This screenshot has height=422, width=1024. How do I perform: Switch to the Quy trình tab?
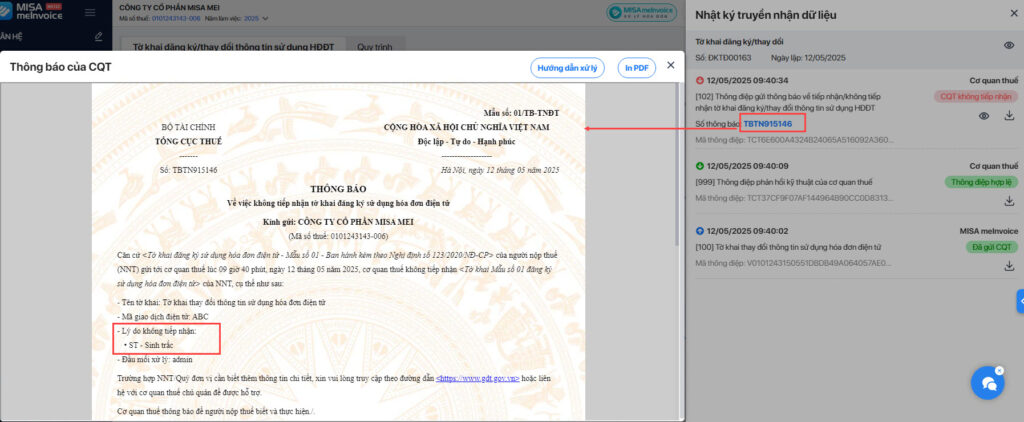pyautogui.click(x=375, y=47)
